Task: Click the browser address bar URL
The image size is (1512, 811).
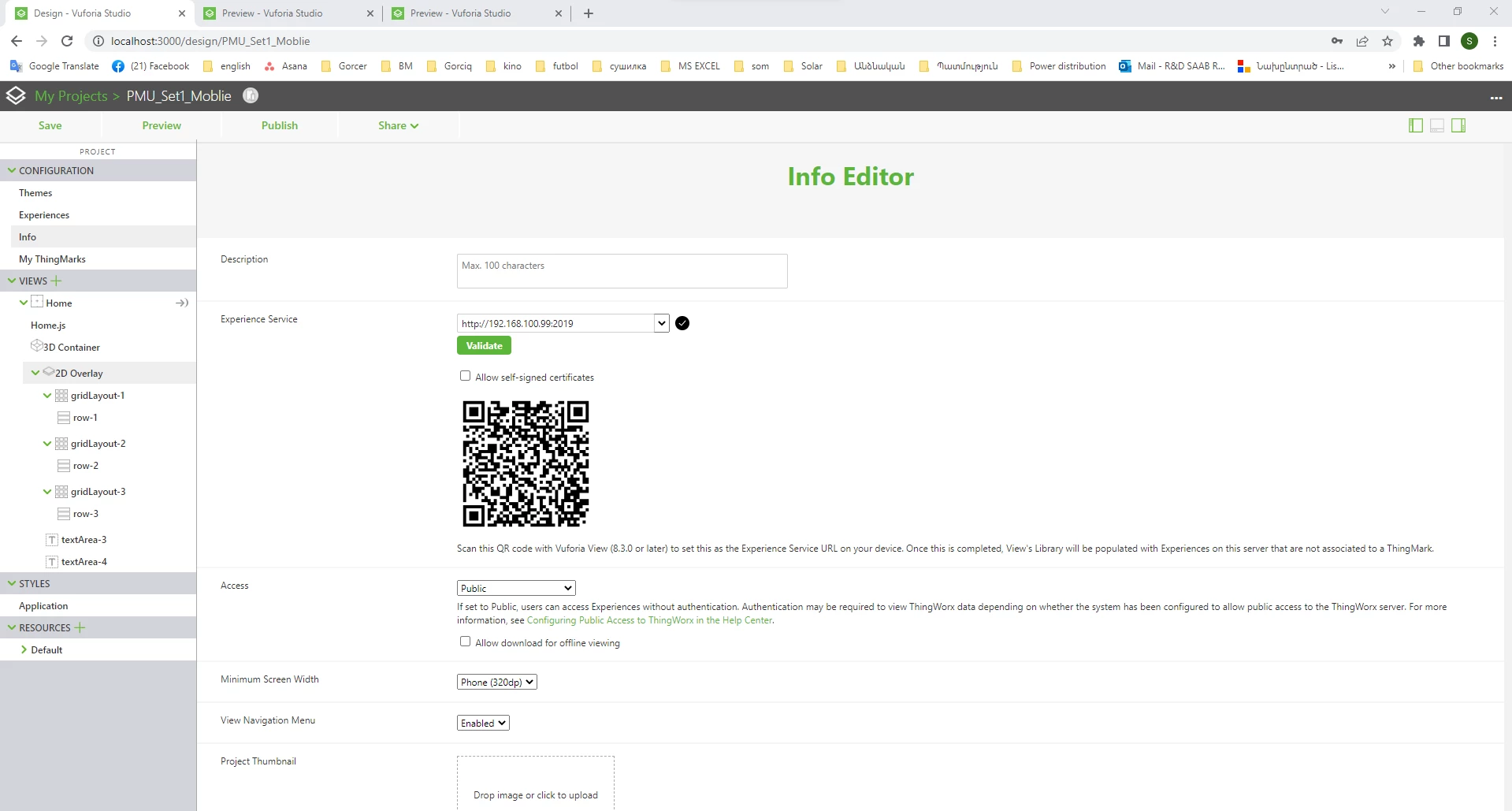Action: tap(210, 41)
